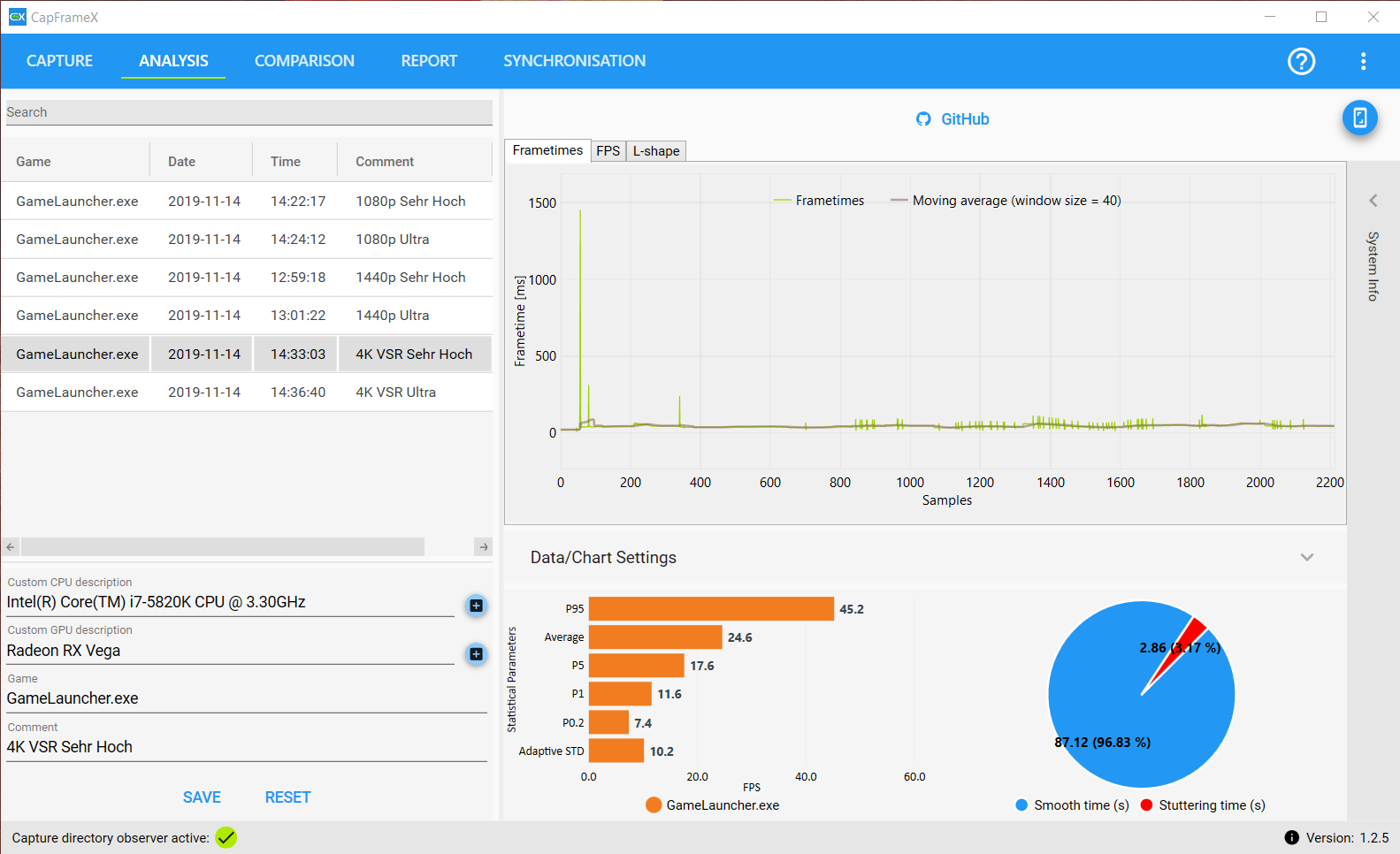This screenshot has width=1400, height=854.
Task: Click the Smooth time (s) legend entry
Action: point(1073,805)
